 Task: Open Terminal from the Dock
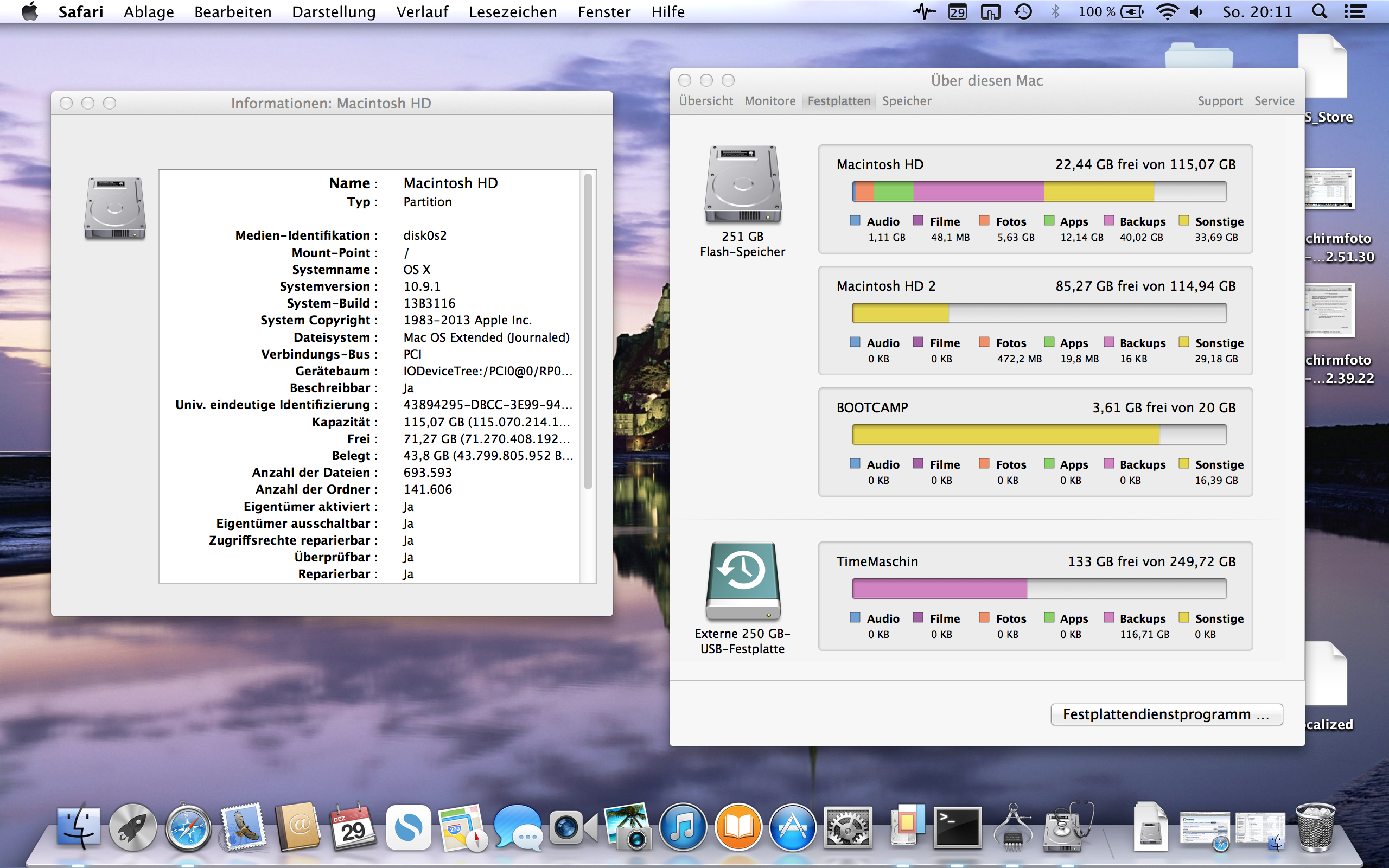(x=957, y=827)
